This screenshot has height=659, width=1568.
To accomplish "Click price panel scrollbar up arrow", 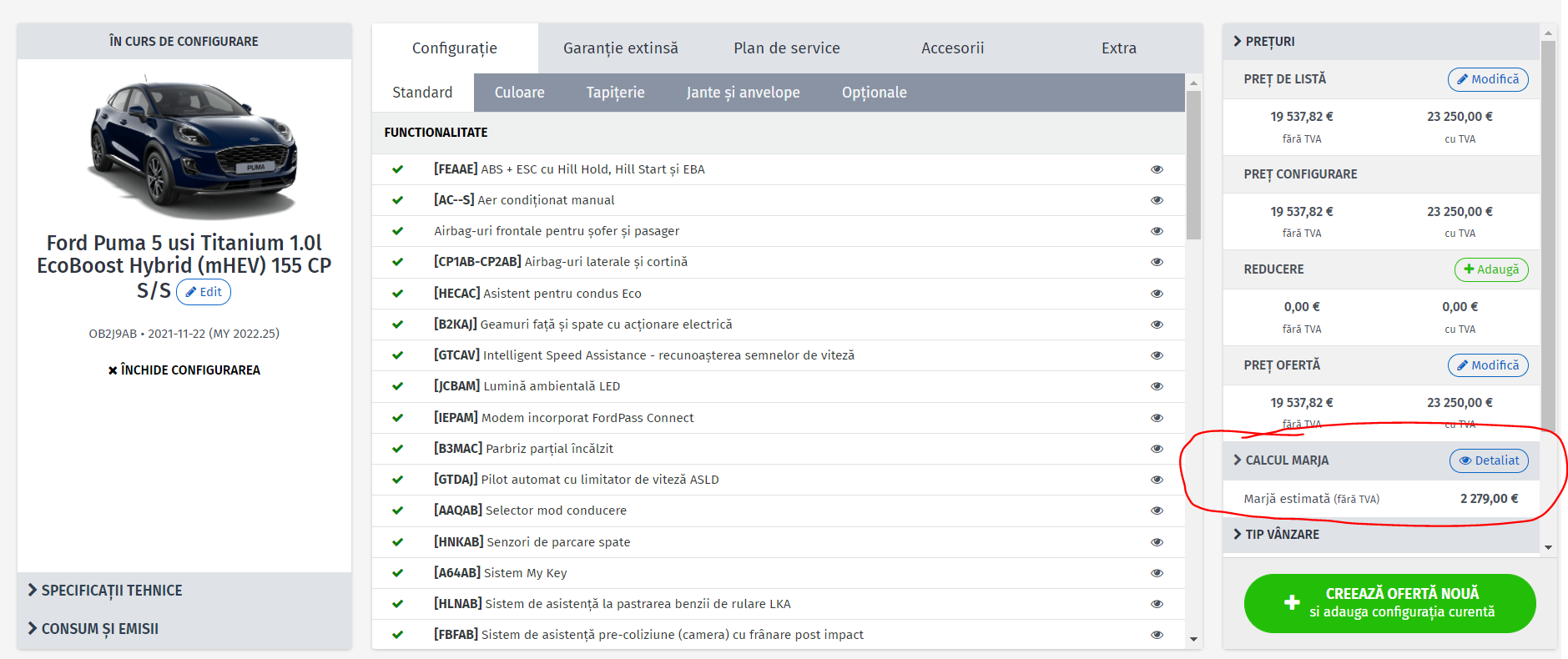I will click(1549, 34).
